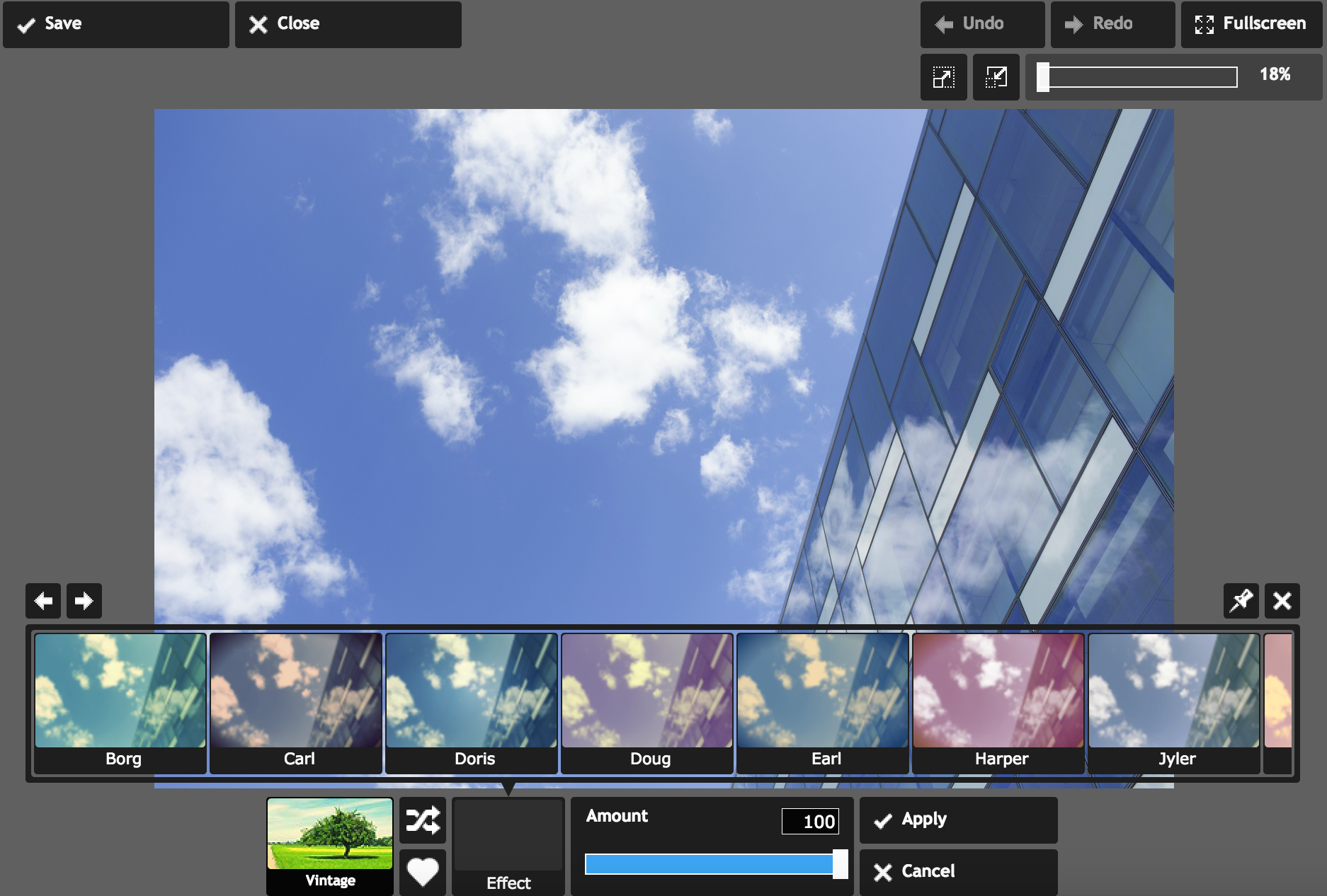Click the actual-size zoom icon
Image resolution: width=1327 pixels, height=896 pixels.
[x=996, y=77]
